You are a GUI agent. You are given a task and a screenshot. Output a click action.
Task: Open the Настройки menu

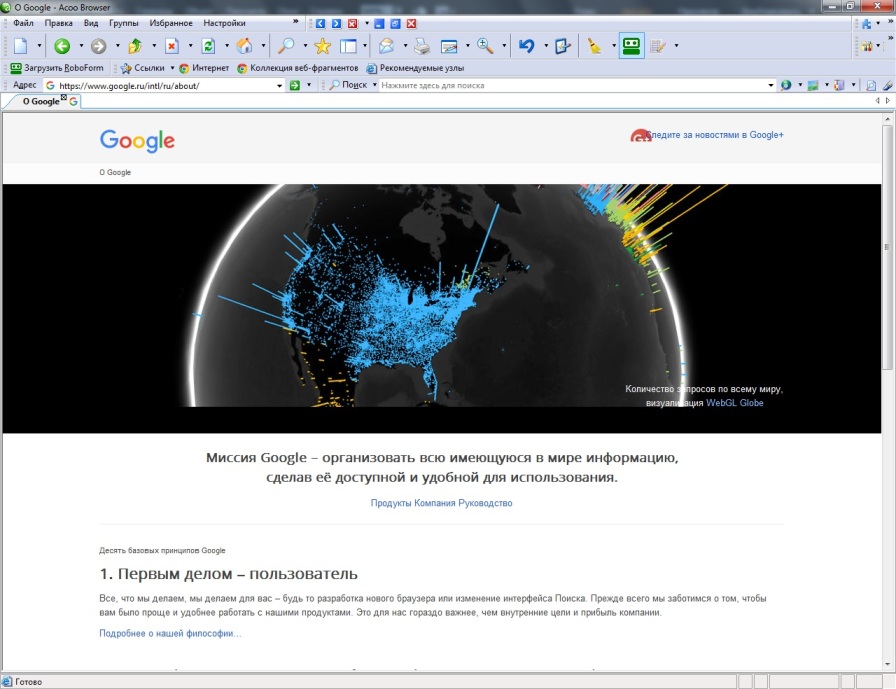coord(224,23)
